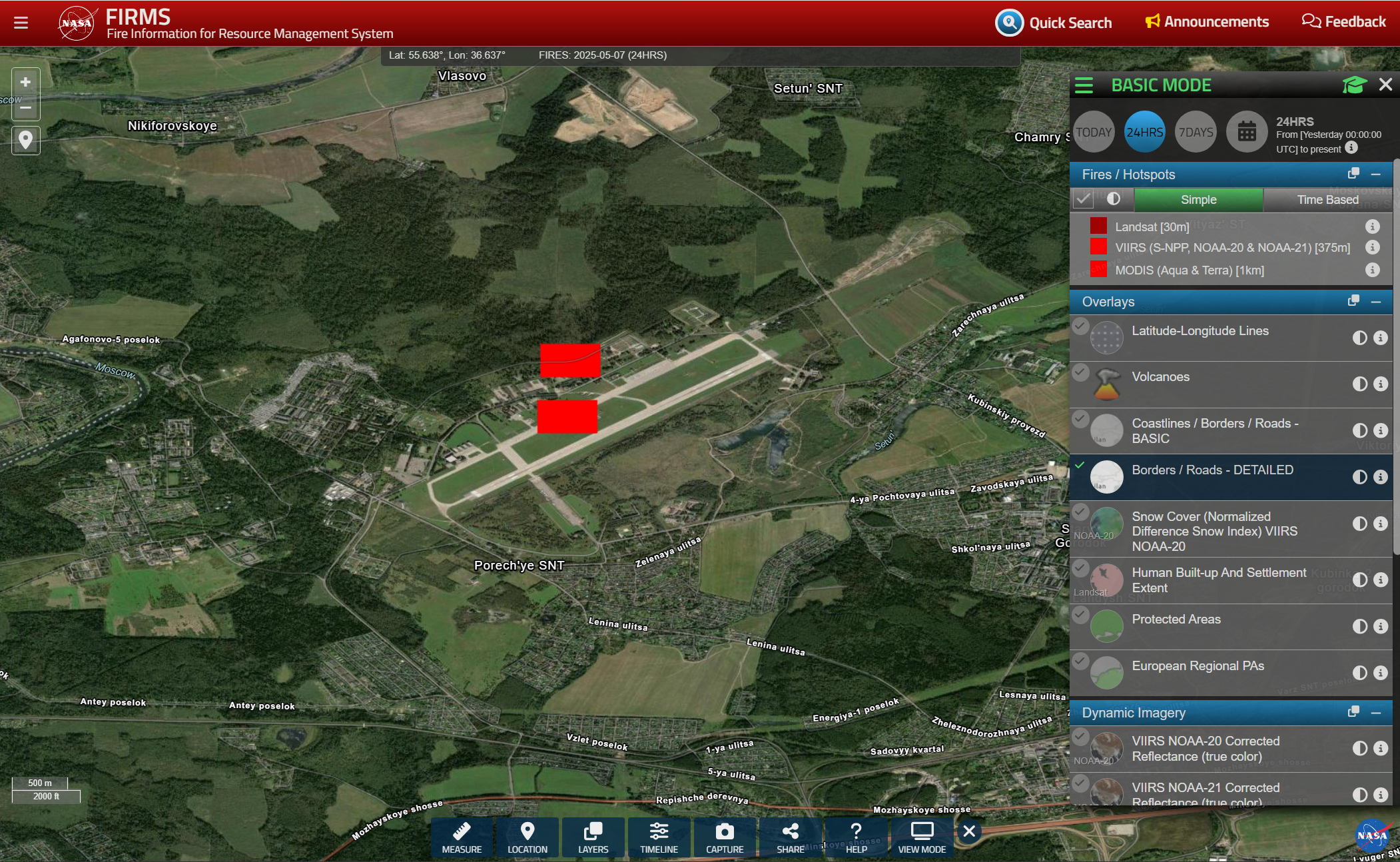
Task: Click the map marker location button
Action: 25,140
